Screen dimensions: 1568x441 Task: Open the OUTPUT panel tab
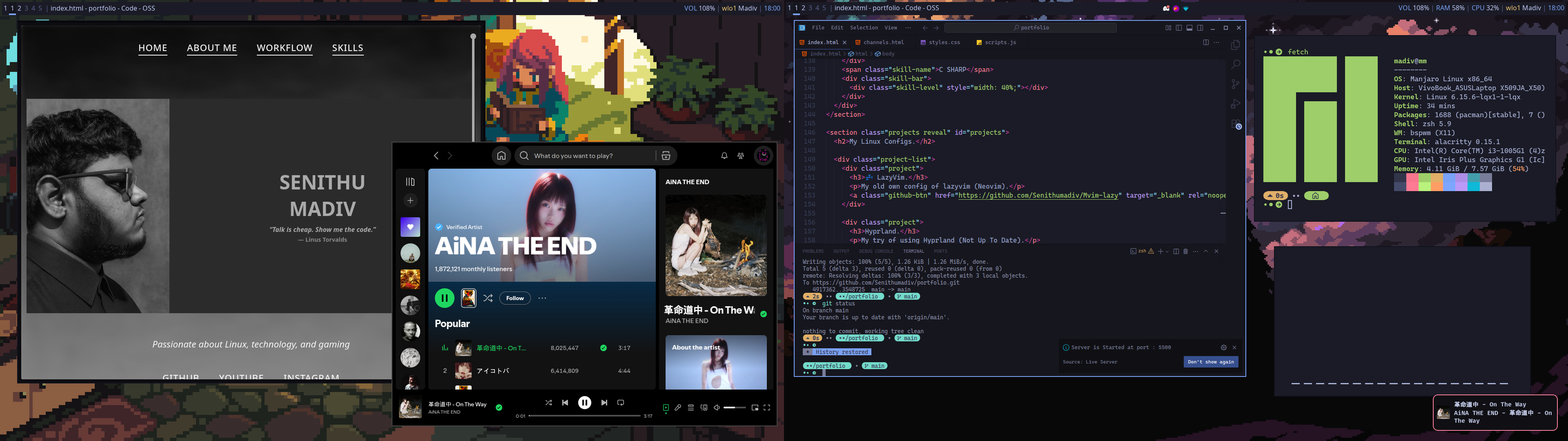click(841, 251)
